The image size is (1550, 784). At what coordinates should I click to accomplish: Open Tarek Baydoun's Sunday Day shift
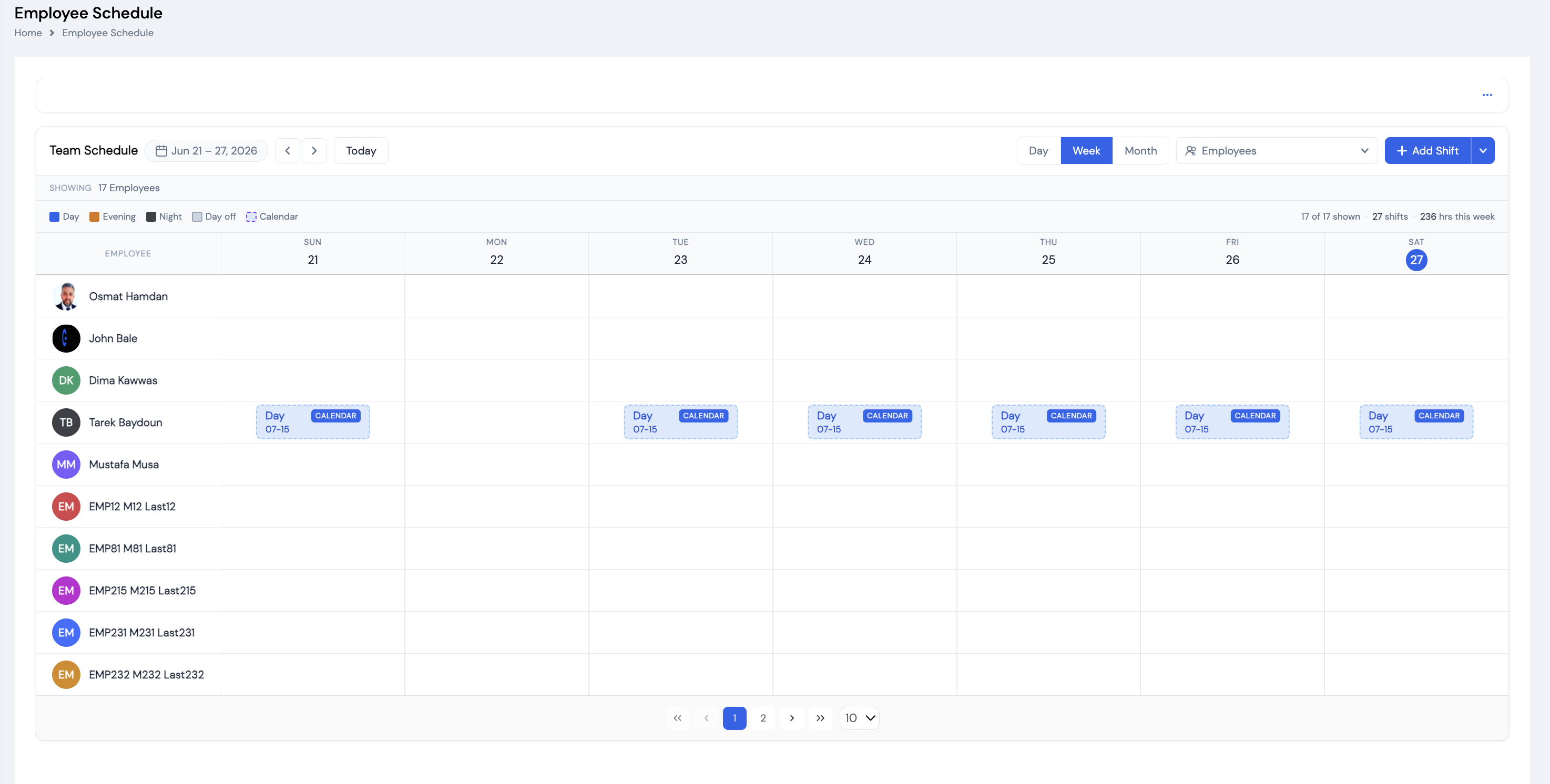(x=313, y=422)
